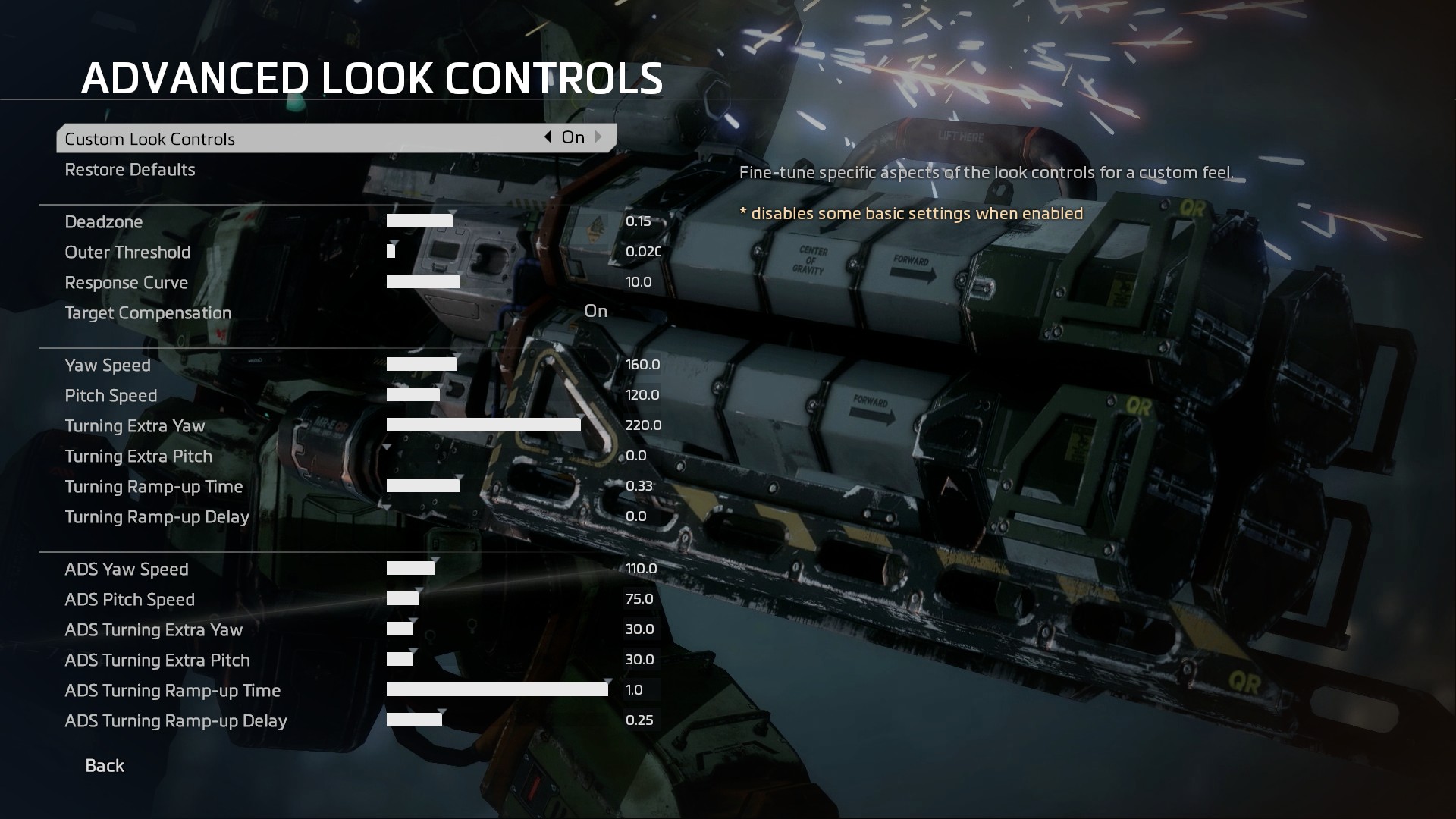Click the right arrow on Custom Look Controls
The width and height of the screenshot is (1456, 819).
click(598, 137)
